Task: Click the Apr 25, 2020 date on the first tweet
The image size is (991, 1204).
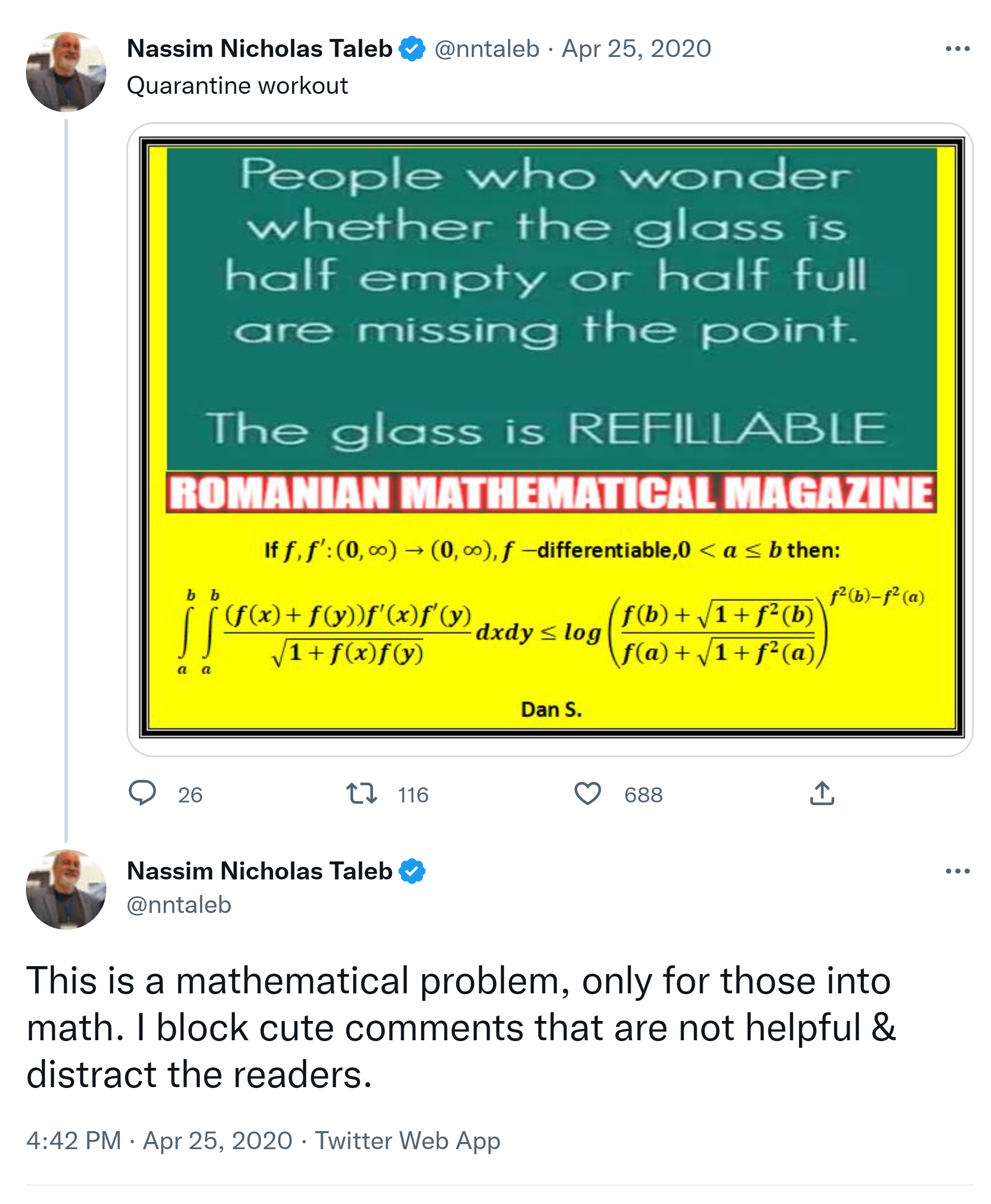Action: pos(636,49)
